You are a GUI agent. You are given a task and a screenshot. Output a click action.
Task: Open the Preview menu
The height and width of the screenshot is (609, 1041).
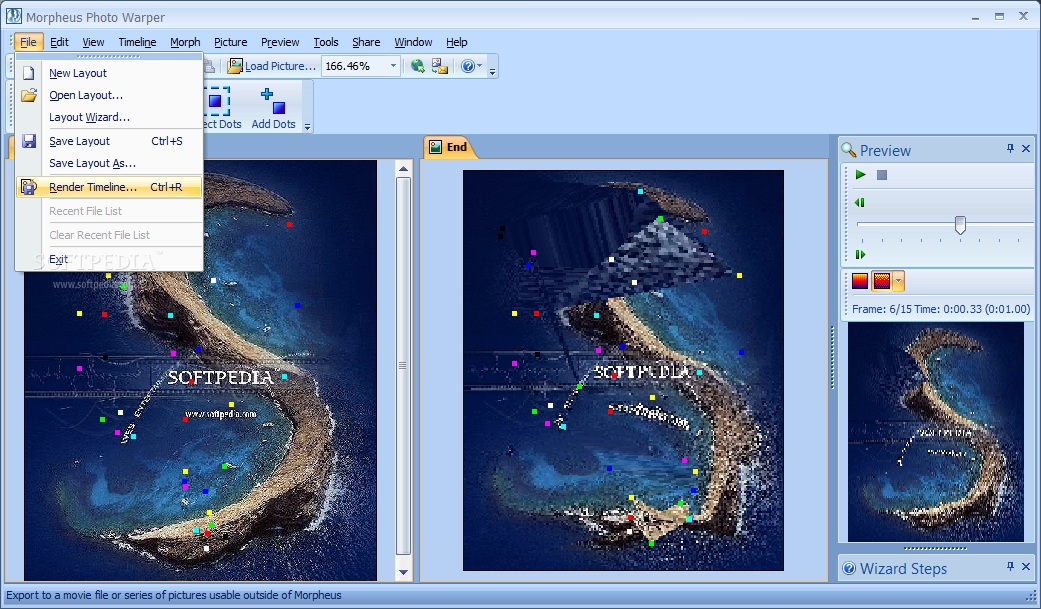point(280,42)
